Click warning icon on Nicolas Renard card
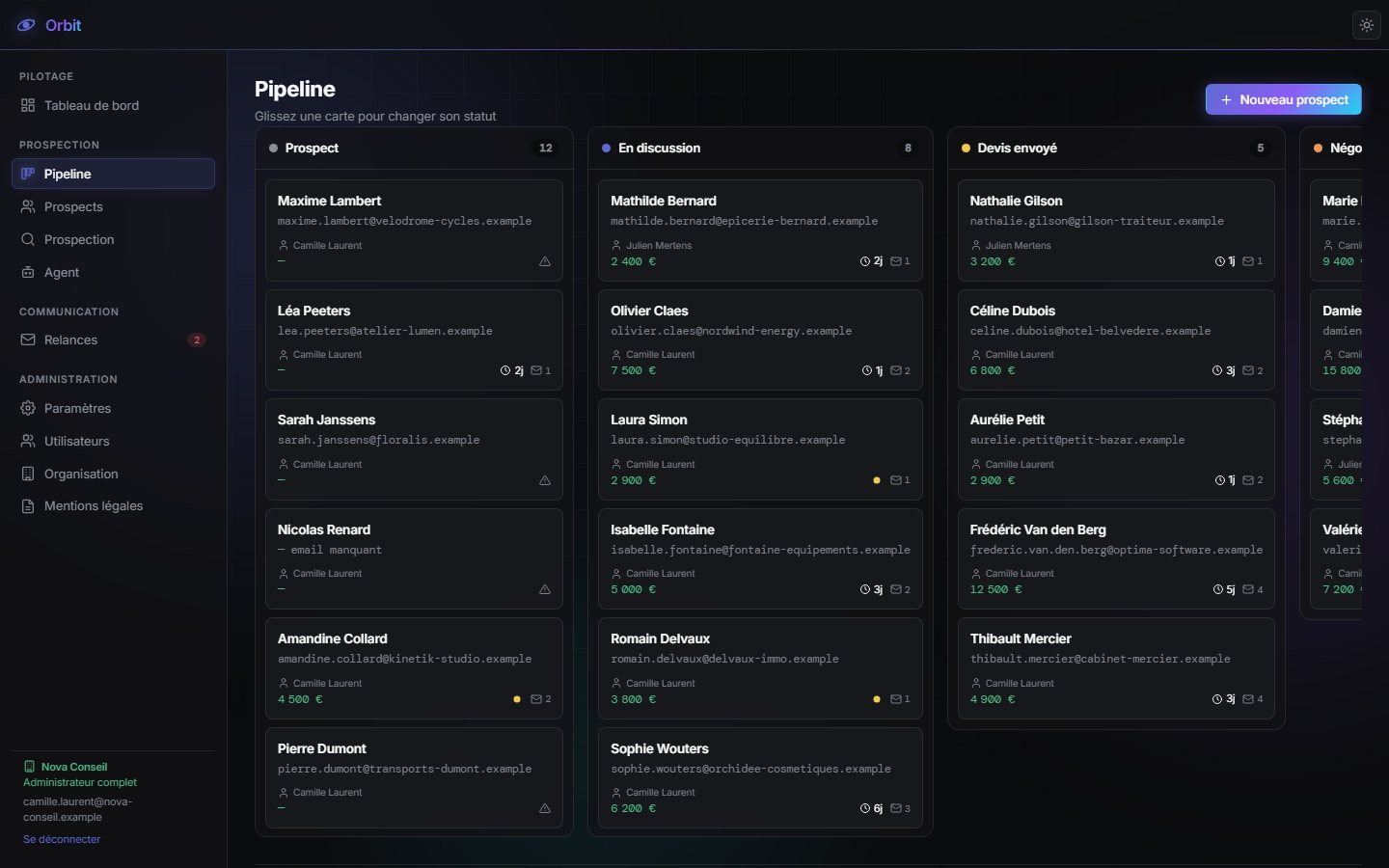 click(x=545, y=589)
